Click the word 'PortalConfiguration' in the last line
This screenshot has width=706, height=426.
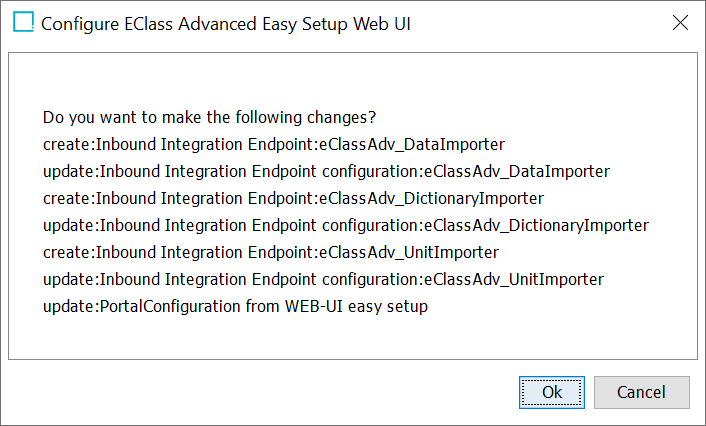[170, 307]
